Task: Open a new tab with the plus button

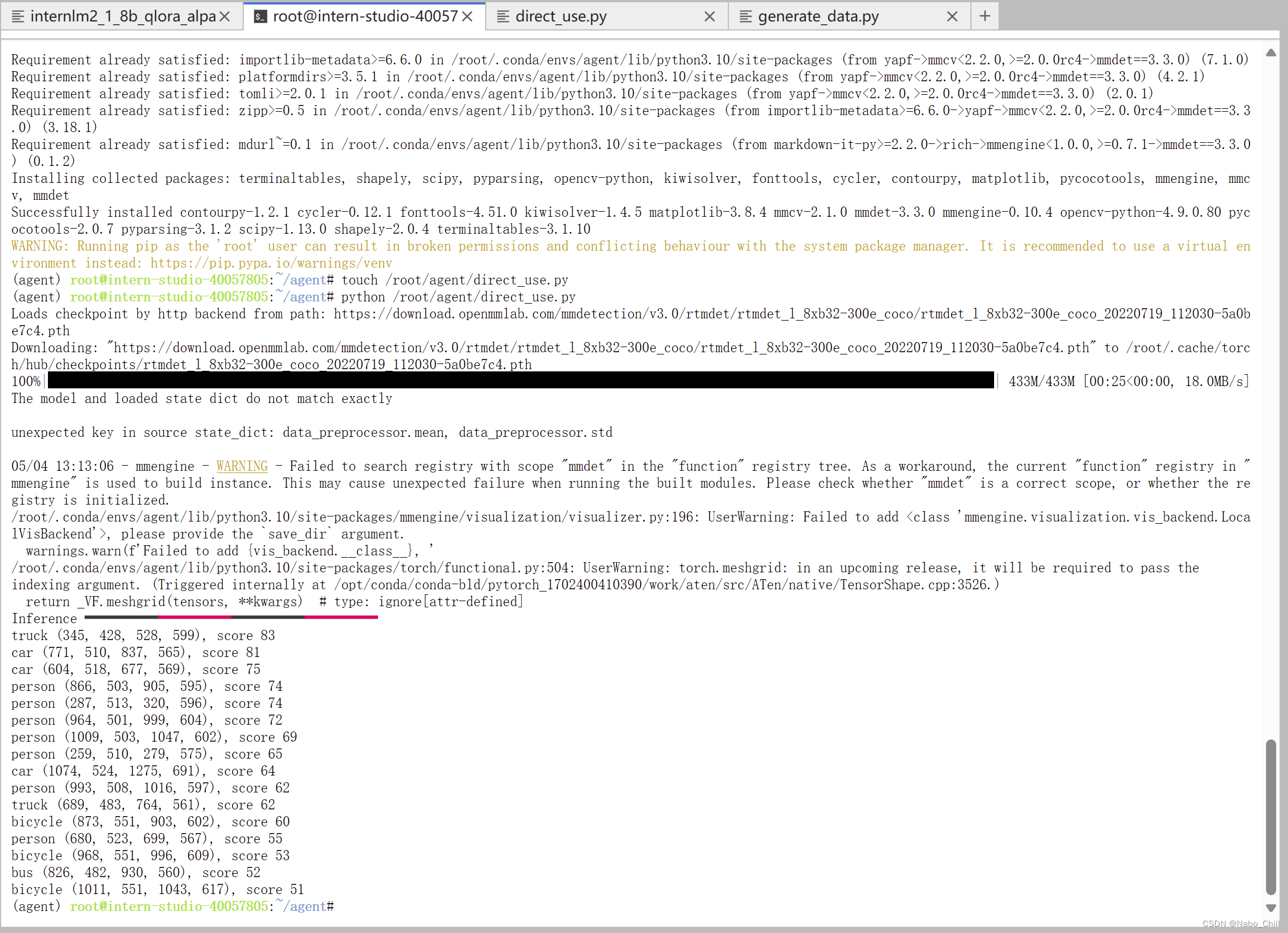Action: (x=984, y=16)
